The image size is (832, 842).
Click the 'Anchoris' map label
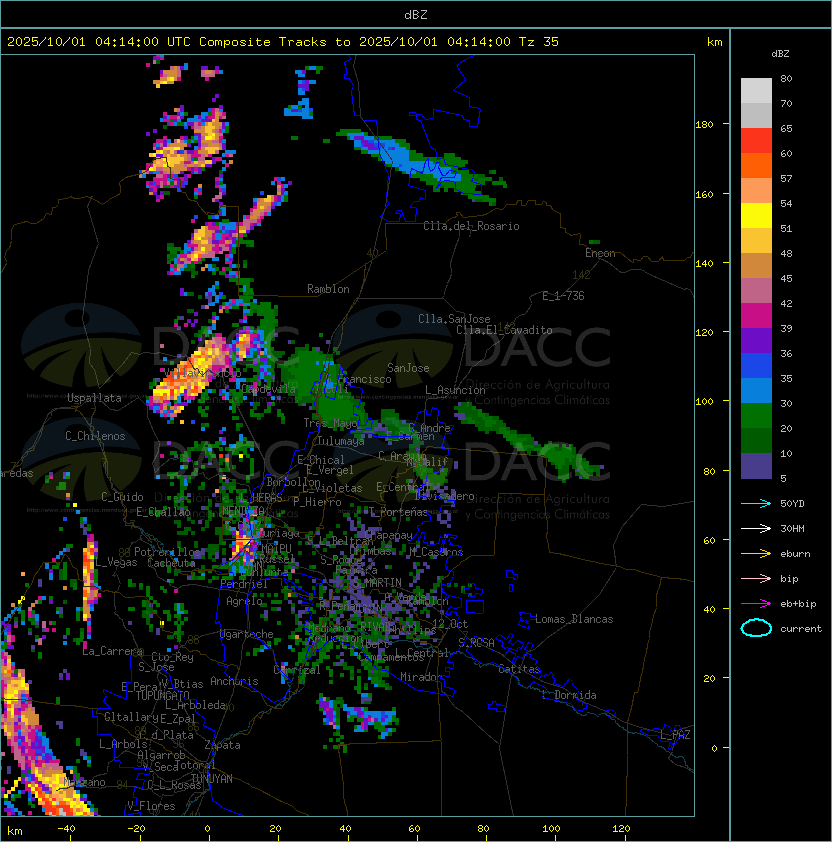(234, 681)
